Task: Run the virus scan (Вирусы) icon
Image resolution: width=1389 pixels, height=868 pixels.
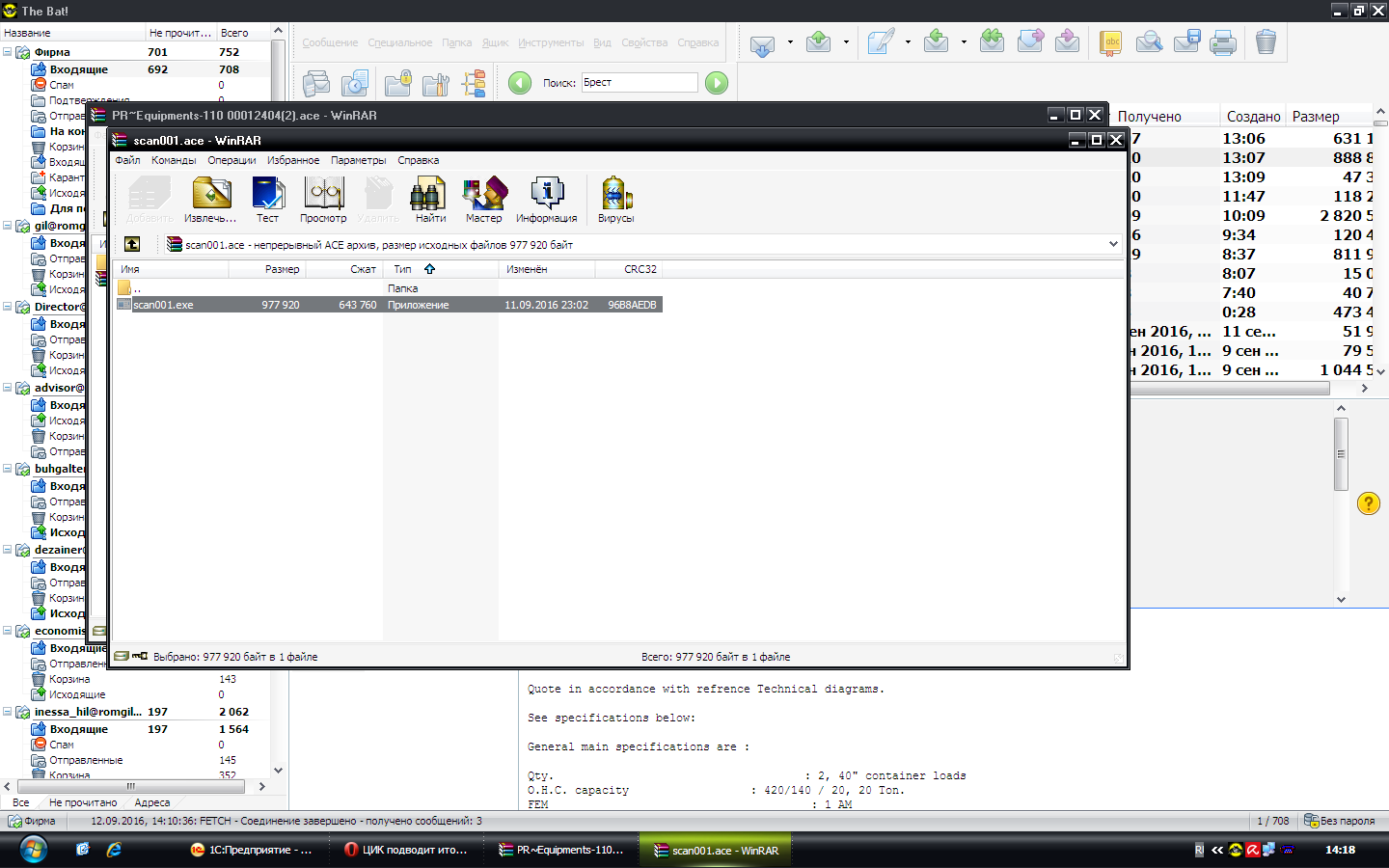Action: (615, 199)
